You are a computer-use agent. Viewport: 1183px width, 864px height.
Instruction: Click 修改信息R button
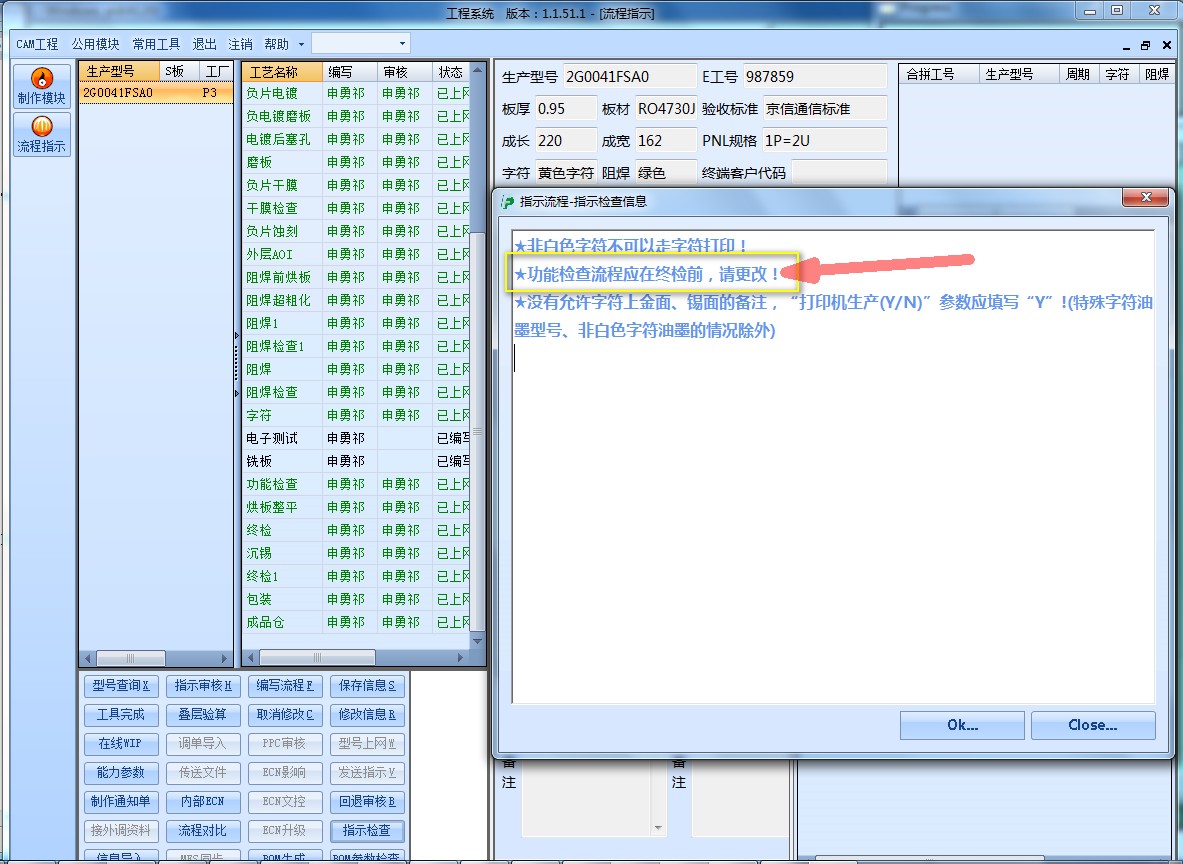point(367,714)
